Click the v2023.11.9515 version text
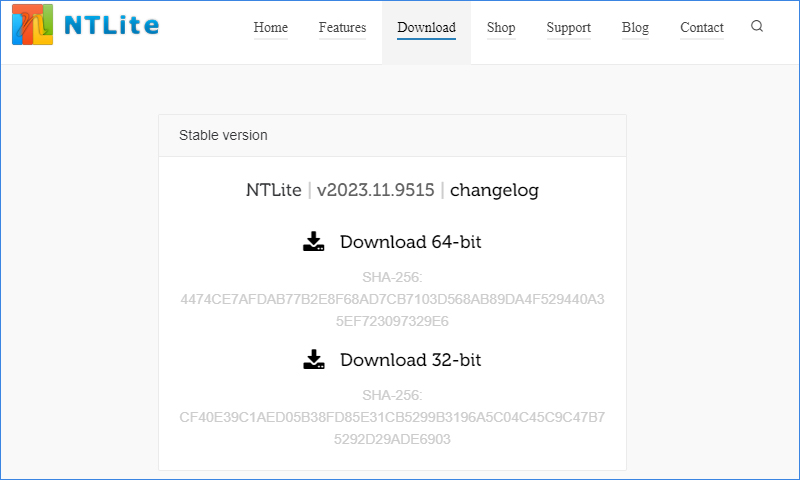 [376, 190]
